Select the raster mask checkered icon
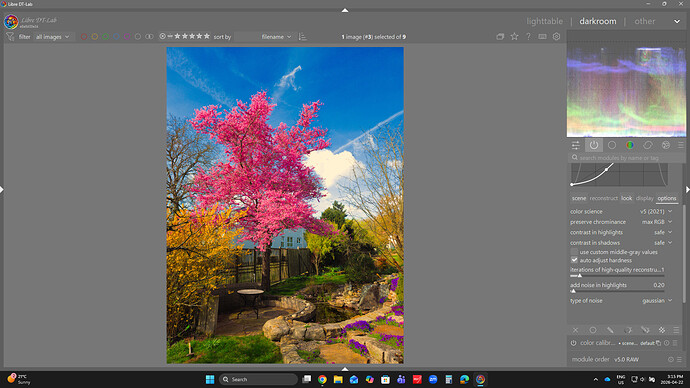This screenshot has height=388, width=690. (662, 330)
